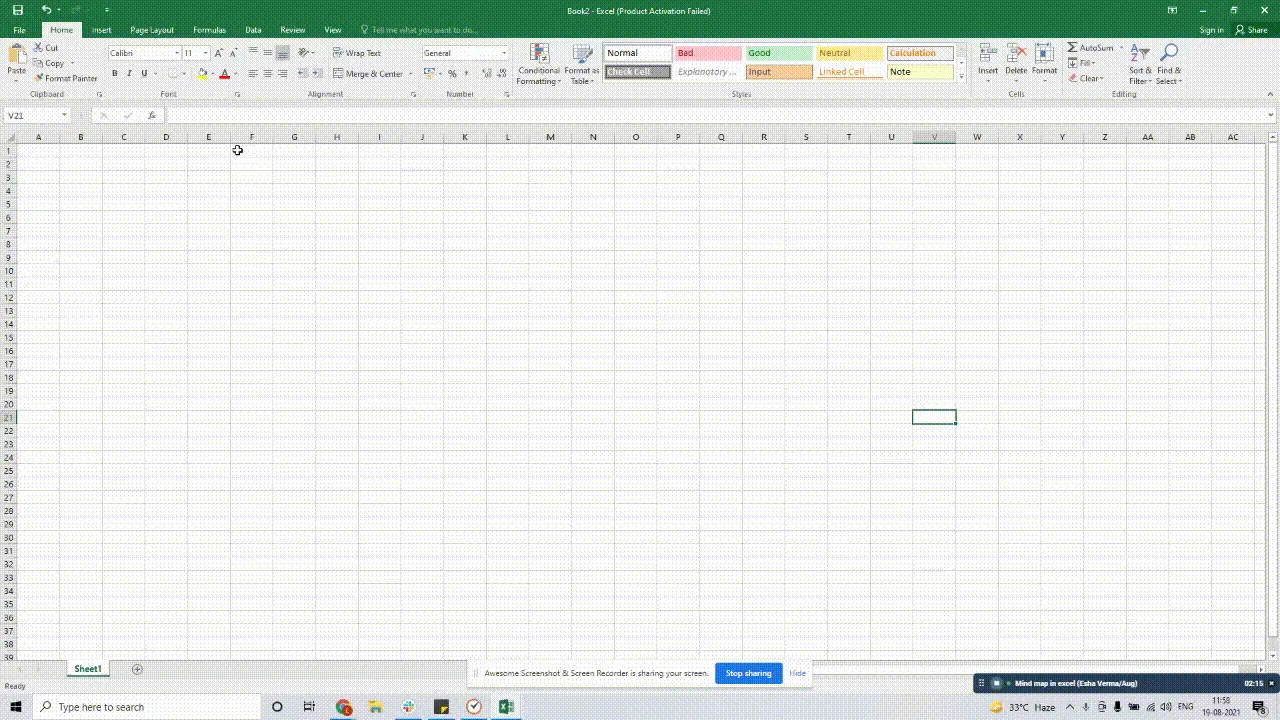Apply the Percent number style
1280x720 pixels.
click(452, 73)
